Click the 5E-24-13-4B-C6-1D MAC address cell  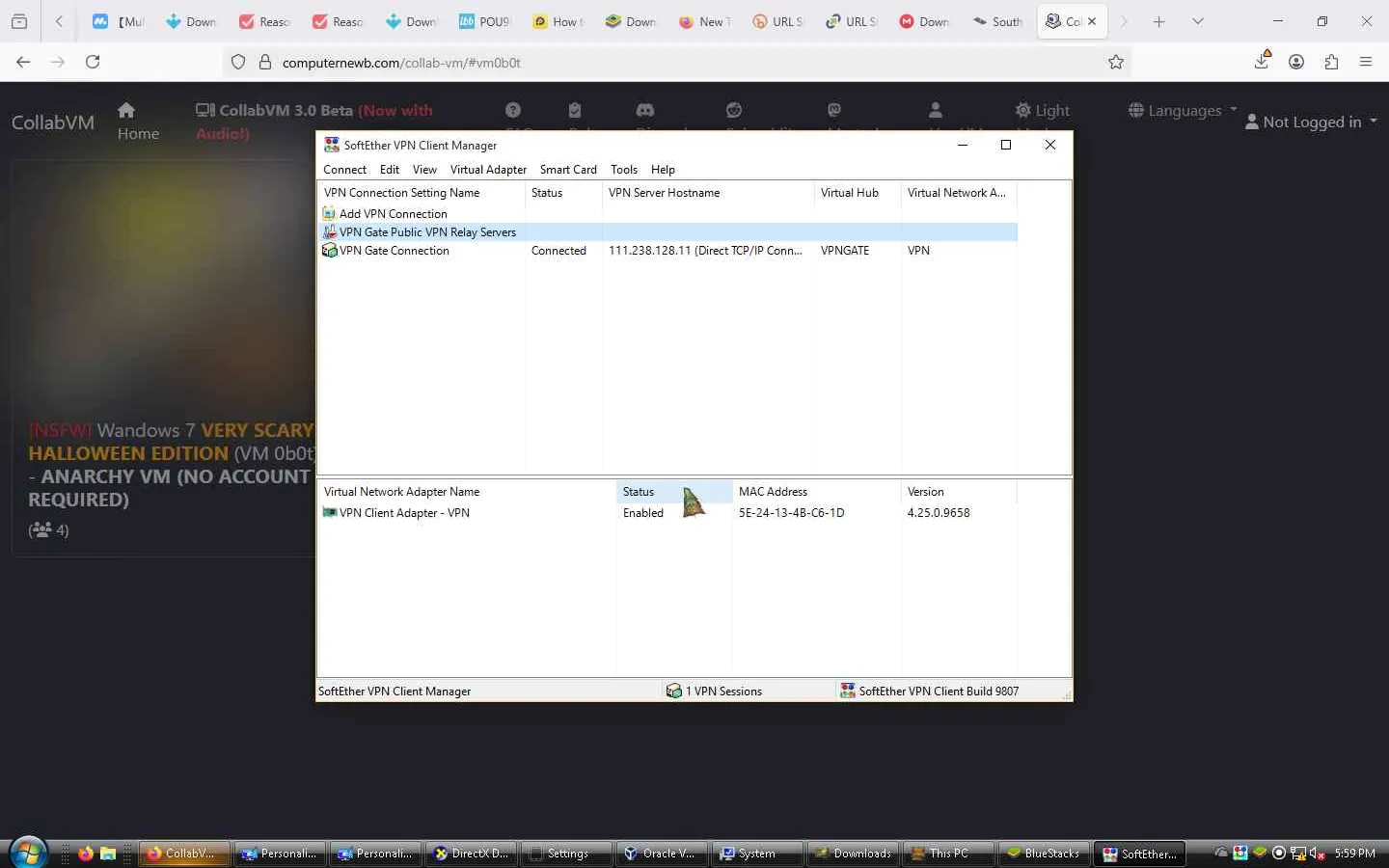pyautogui.click(x=792, y=513)
